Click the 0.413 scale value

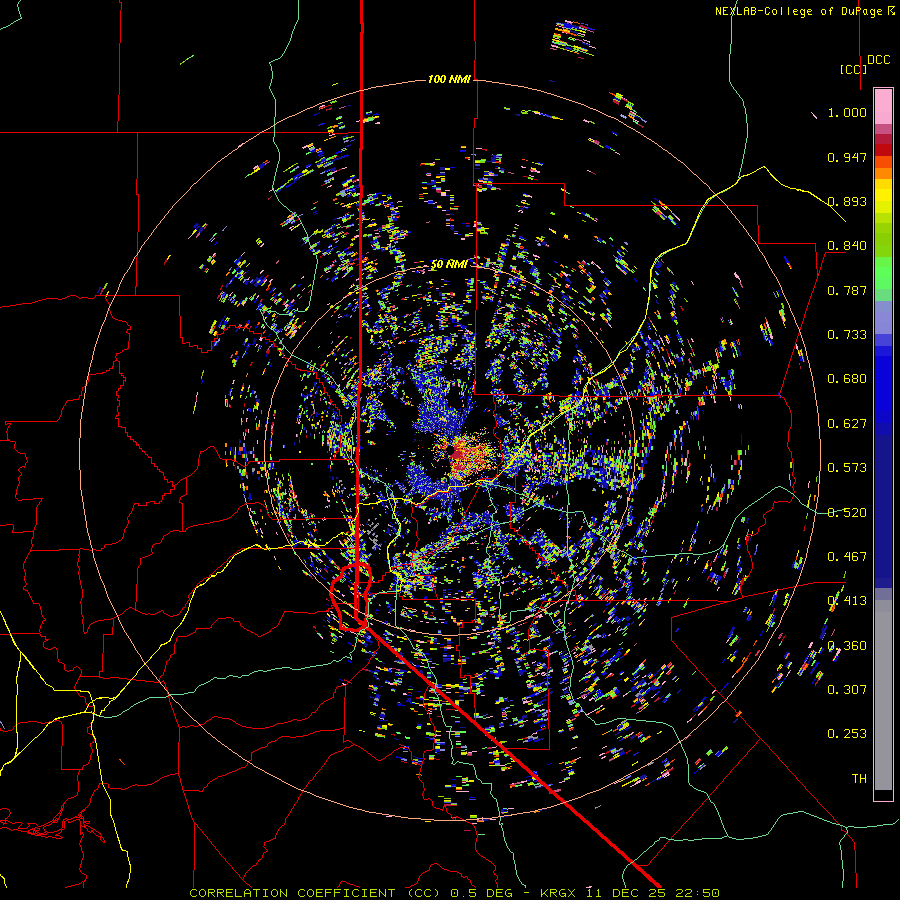click(847, 601)
